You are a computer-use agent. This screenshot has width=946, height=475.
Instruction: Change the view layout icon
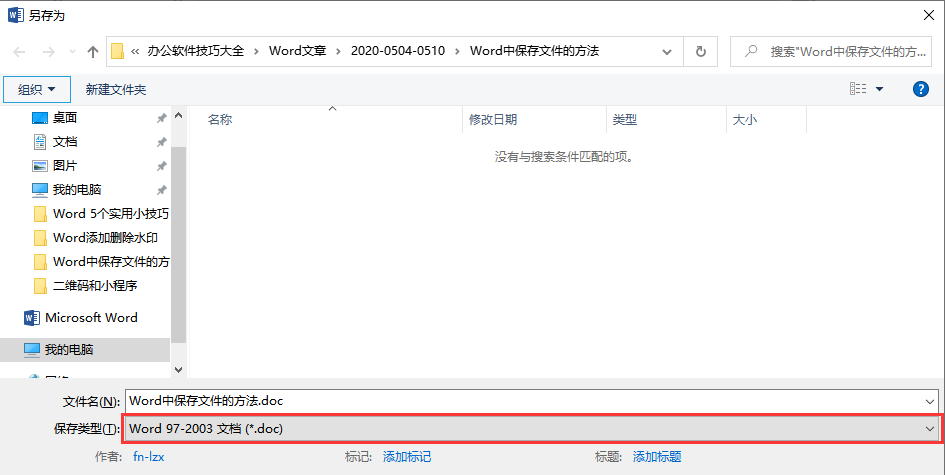[858, 89]
